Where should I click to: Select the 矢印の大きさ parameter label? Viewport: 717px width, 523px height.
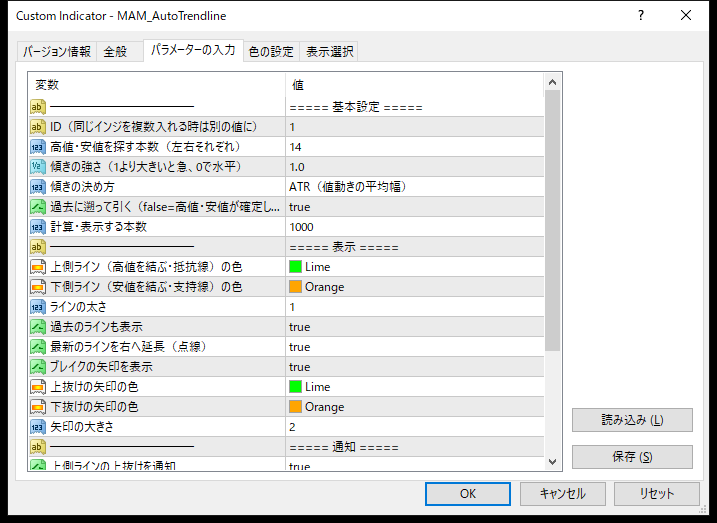82,427
